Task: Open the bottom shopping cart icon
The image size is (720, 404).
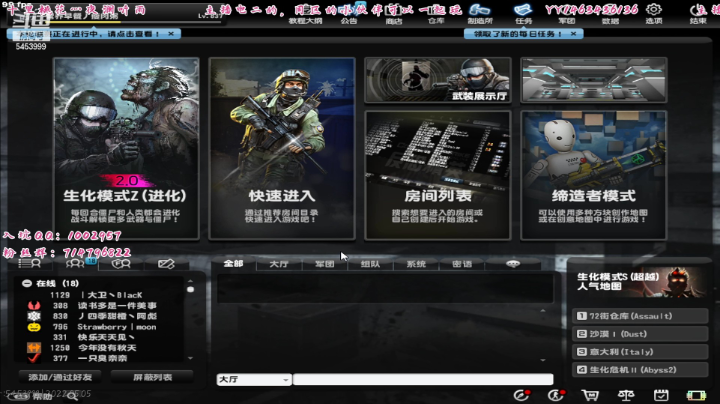Action: pyautogui.click(x=590, y=395)
